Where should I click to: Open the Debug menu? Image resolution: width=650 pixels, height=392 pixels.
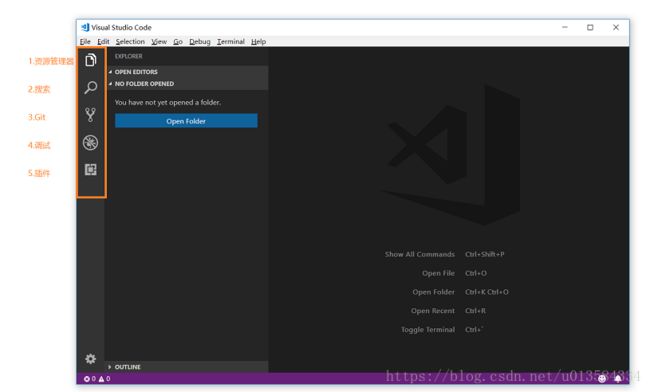pos(200,41)
